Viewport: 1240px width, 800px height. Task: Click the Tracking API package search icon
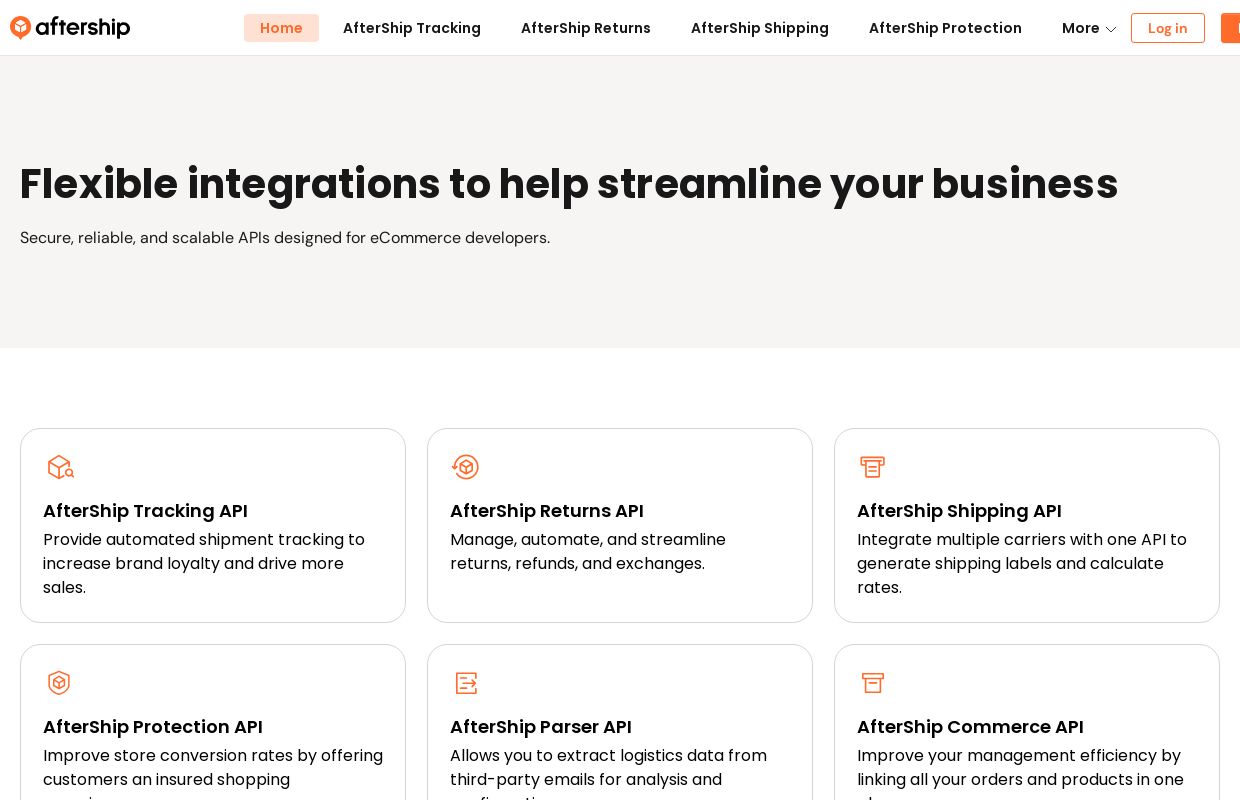61,467
